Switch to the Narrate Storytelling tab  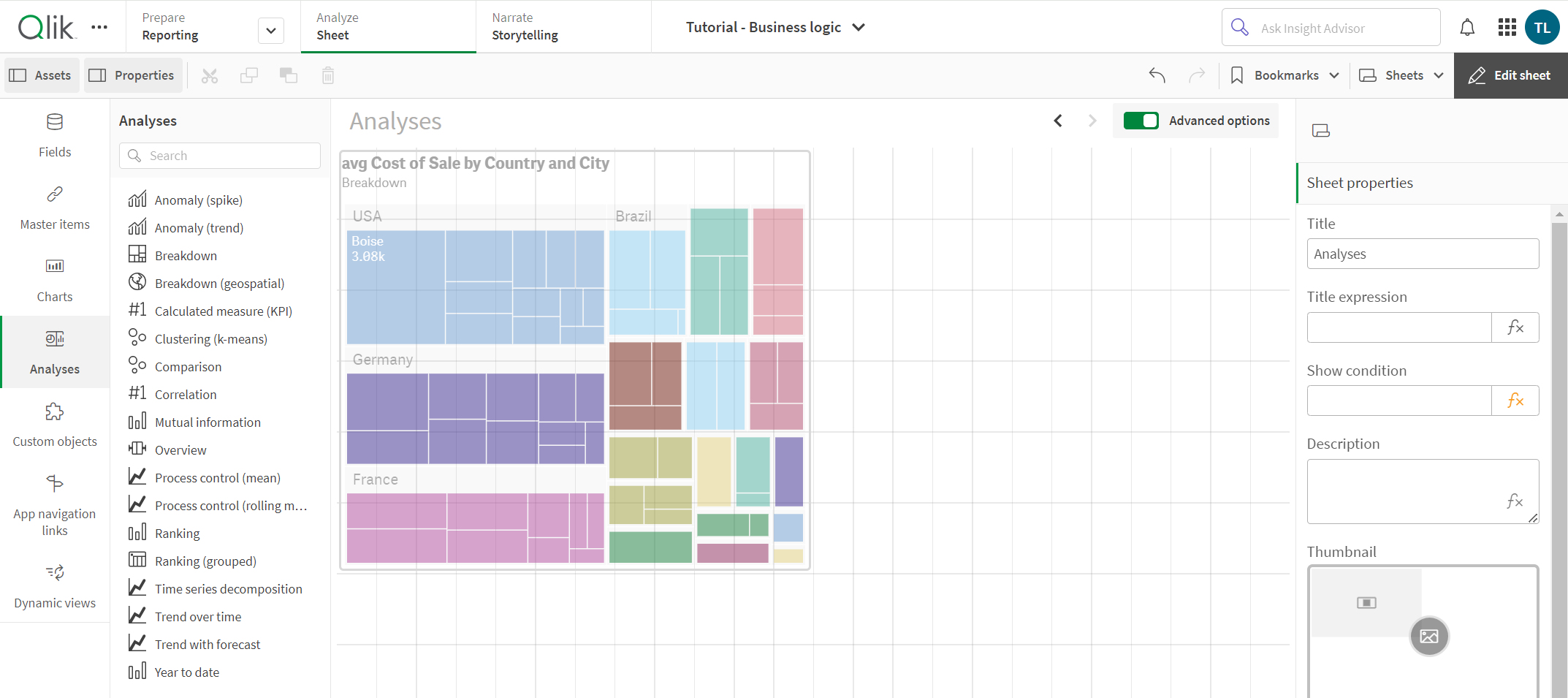tap(563, 26)
